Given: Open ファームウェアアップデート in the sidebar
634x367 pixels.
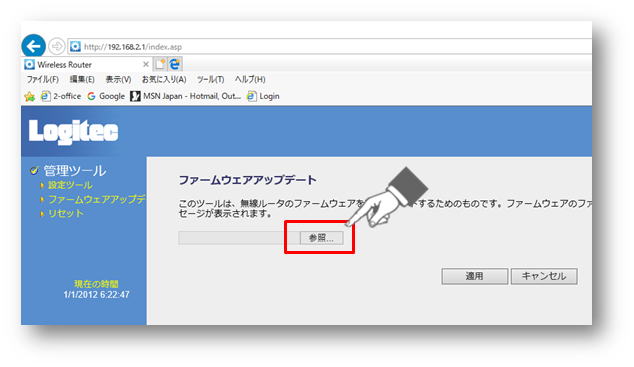Looking at the screenshot, I should (97, 199).
